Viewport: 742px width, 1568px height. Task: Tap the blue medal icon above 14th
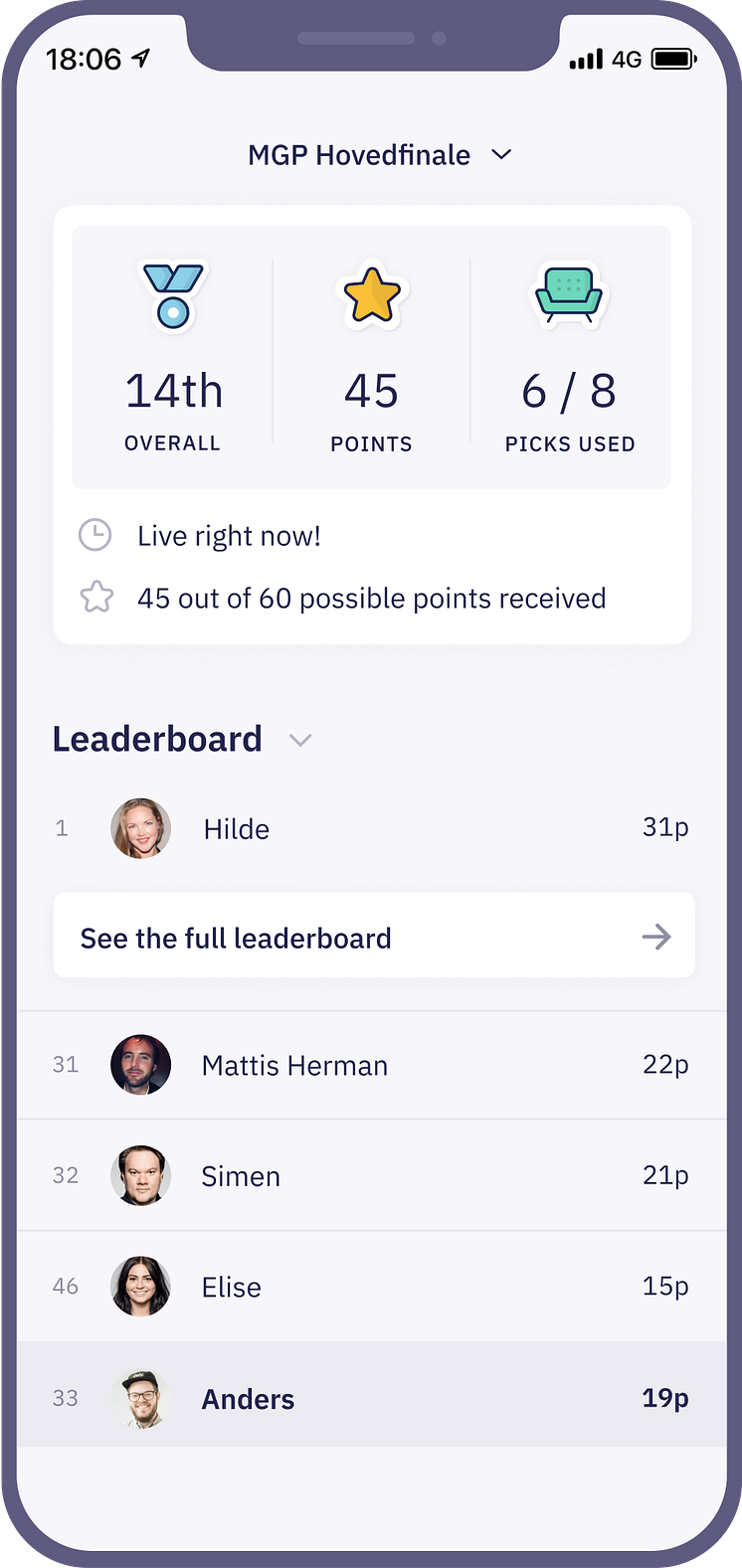click(173, 296)
